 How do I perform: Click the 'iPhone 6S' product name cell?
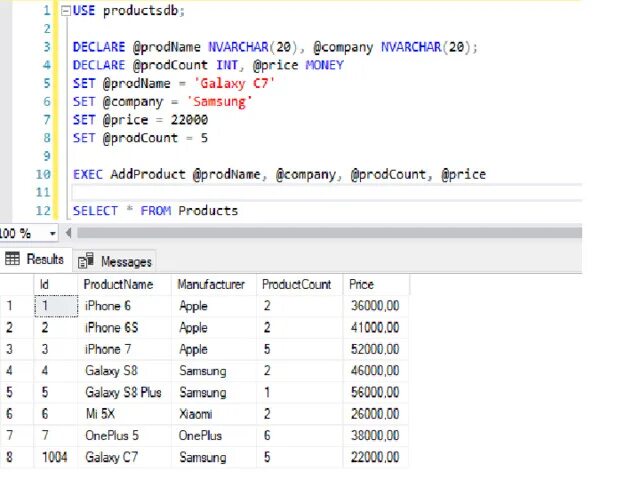click(124, 327)
